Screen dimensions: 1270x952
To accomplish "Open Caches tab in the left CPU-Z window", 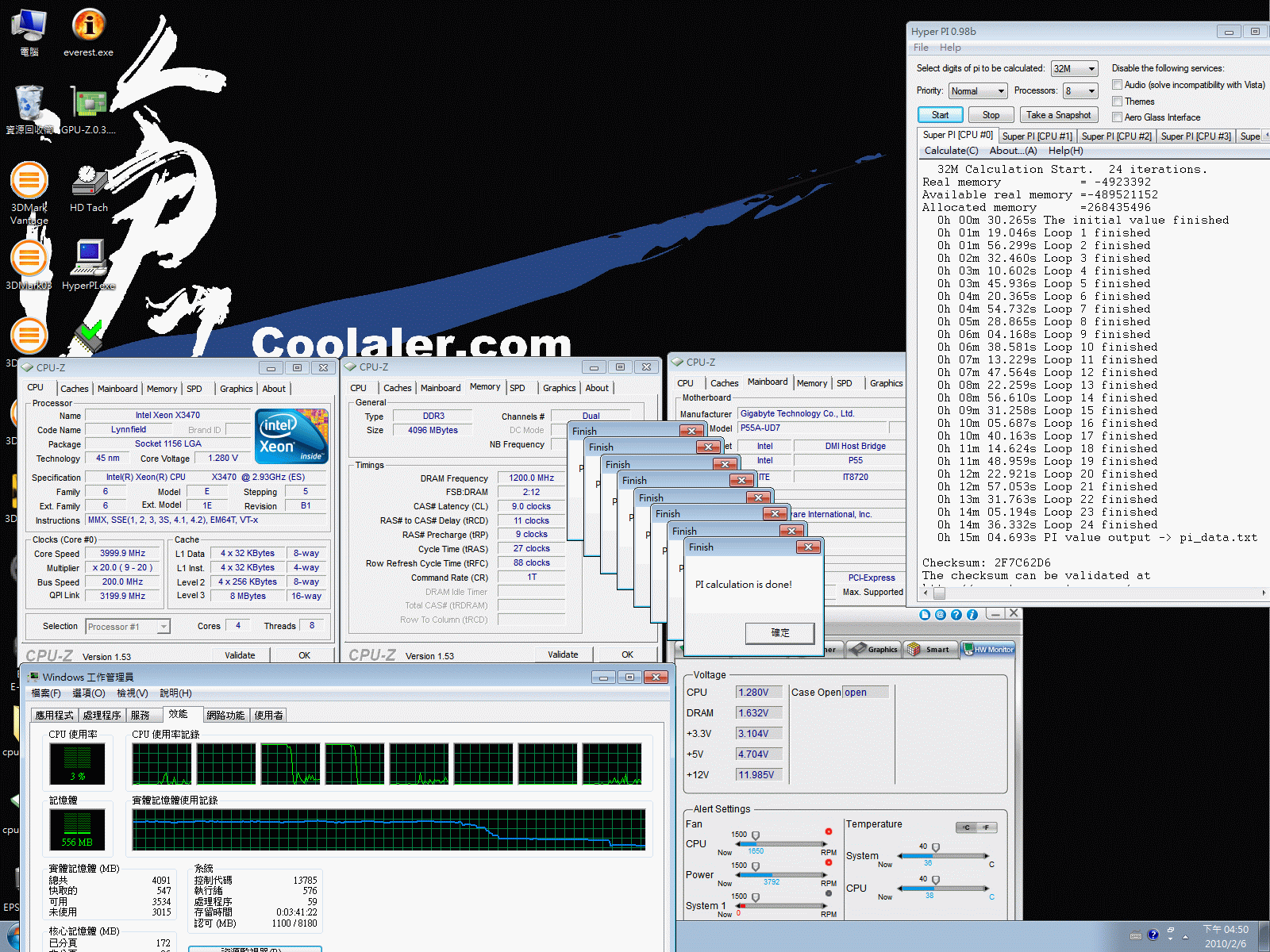I will (x=75, y=389).
